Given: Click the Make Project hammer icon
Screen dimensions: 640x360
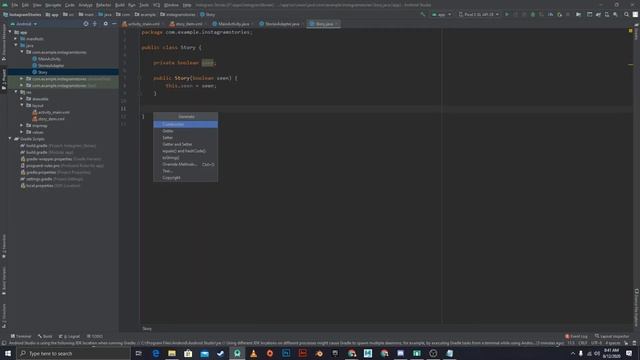Looking at the screenshot, I should [423, 14].
